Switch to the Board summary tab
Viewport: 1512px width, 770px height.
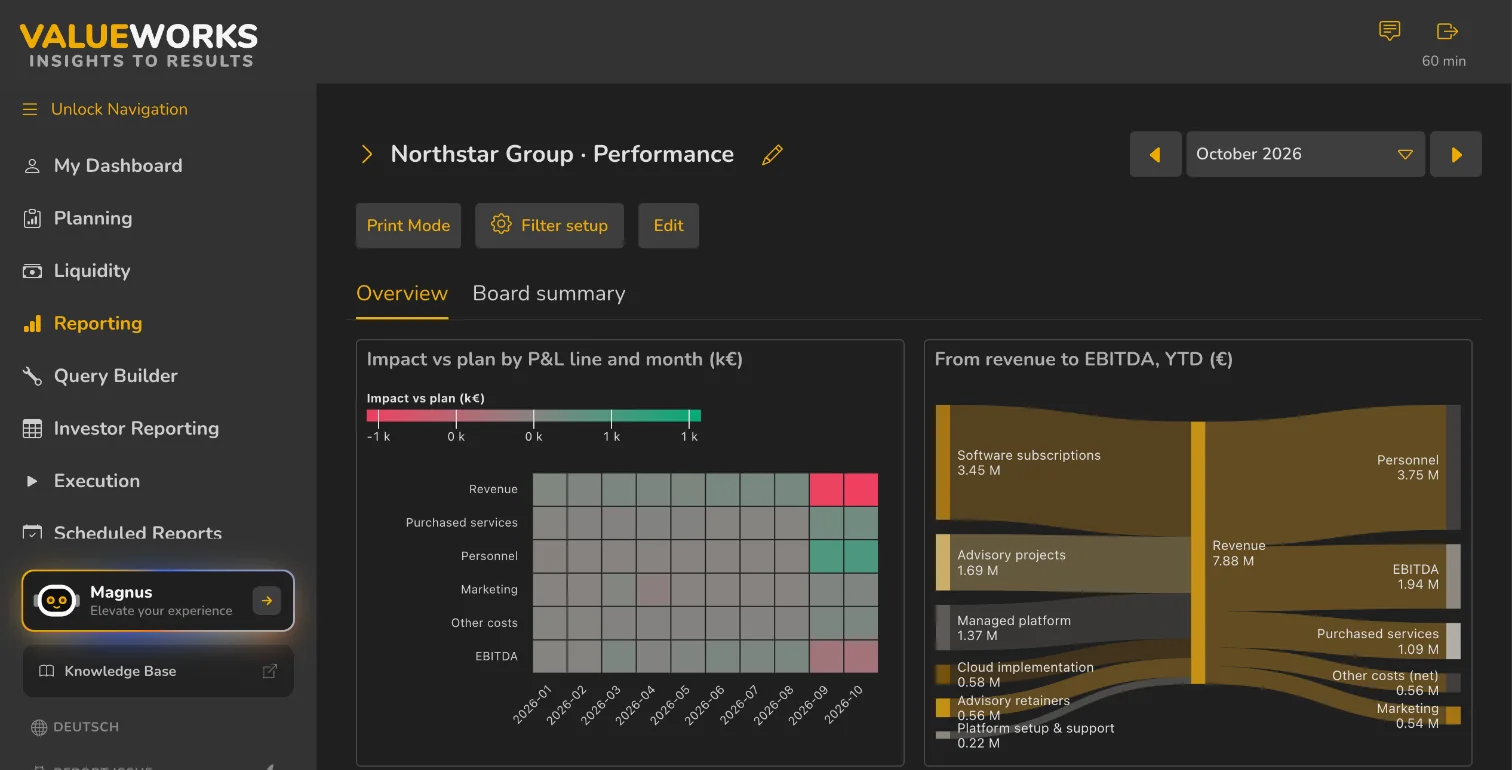pyautogui.click(x=549, y=294)
